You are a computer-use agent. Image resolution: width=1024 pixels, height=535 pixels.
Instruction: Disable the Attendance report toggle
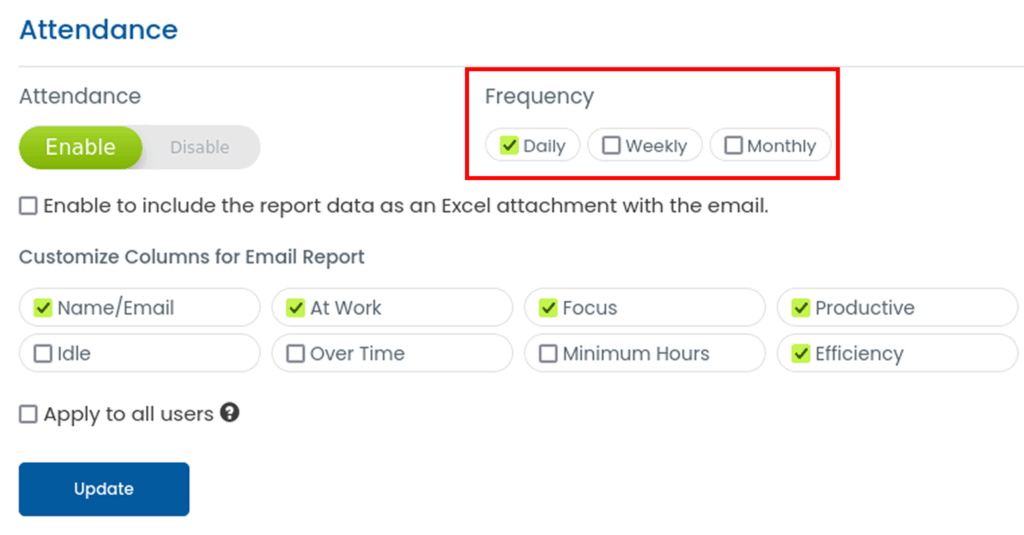(200, 147)
